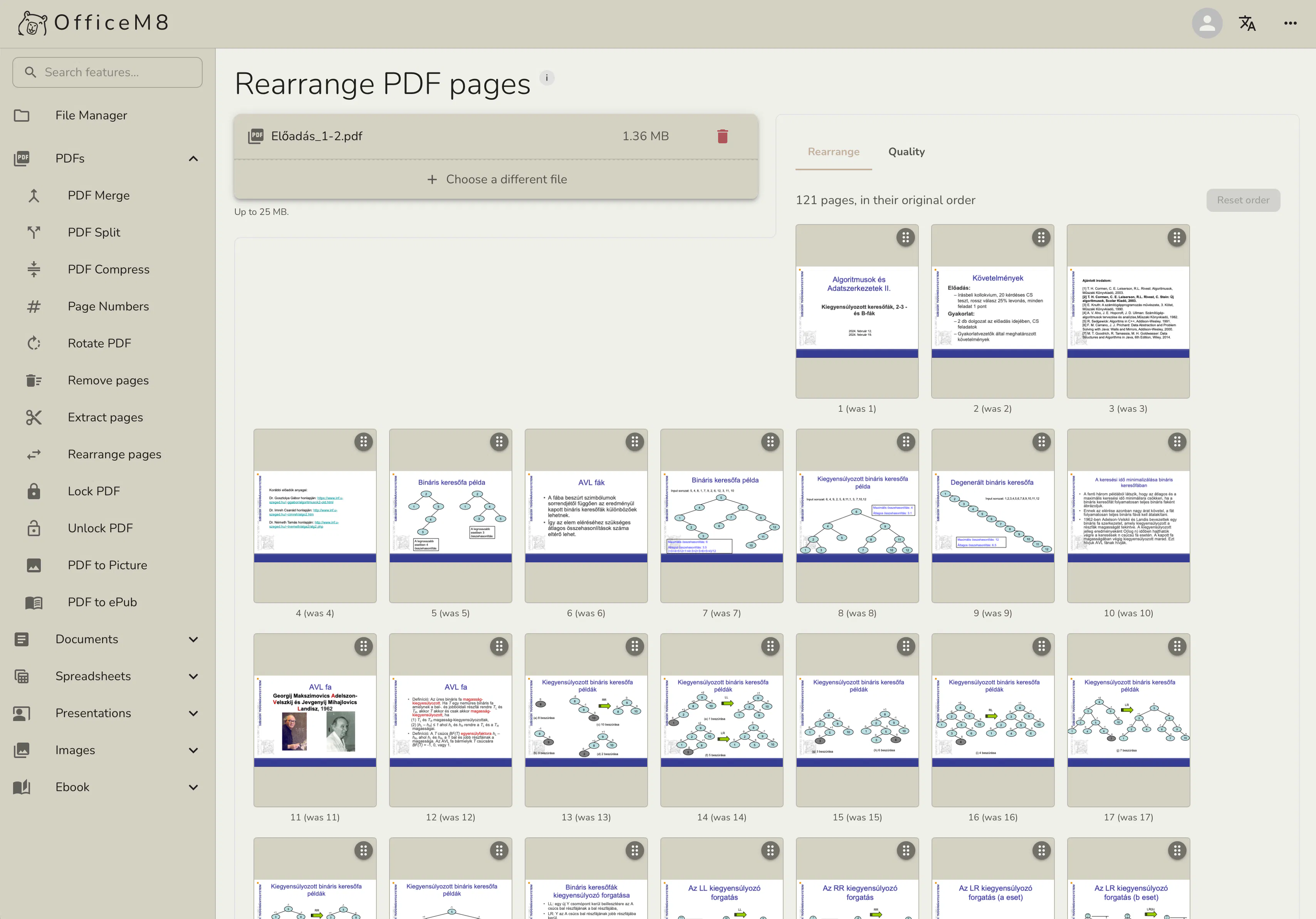Open Page Numbers tool
This screenshot has height=919, width=1316.
pyautogui.click(x=108, y=307)
